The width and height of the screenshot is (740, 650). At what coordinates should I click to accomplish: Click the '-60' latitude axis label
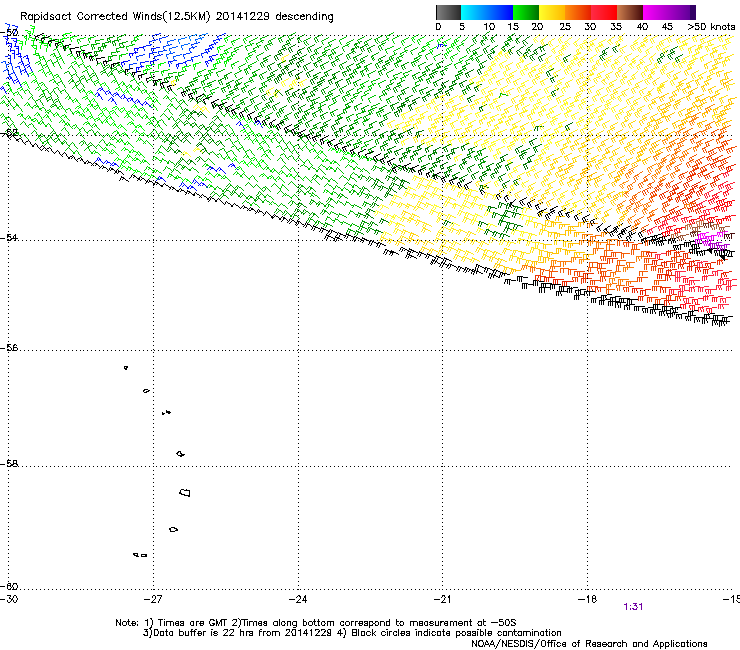point(9,587)
